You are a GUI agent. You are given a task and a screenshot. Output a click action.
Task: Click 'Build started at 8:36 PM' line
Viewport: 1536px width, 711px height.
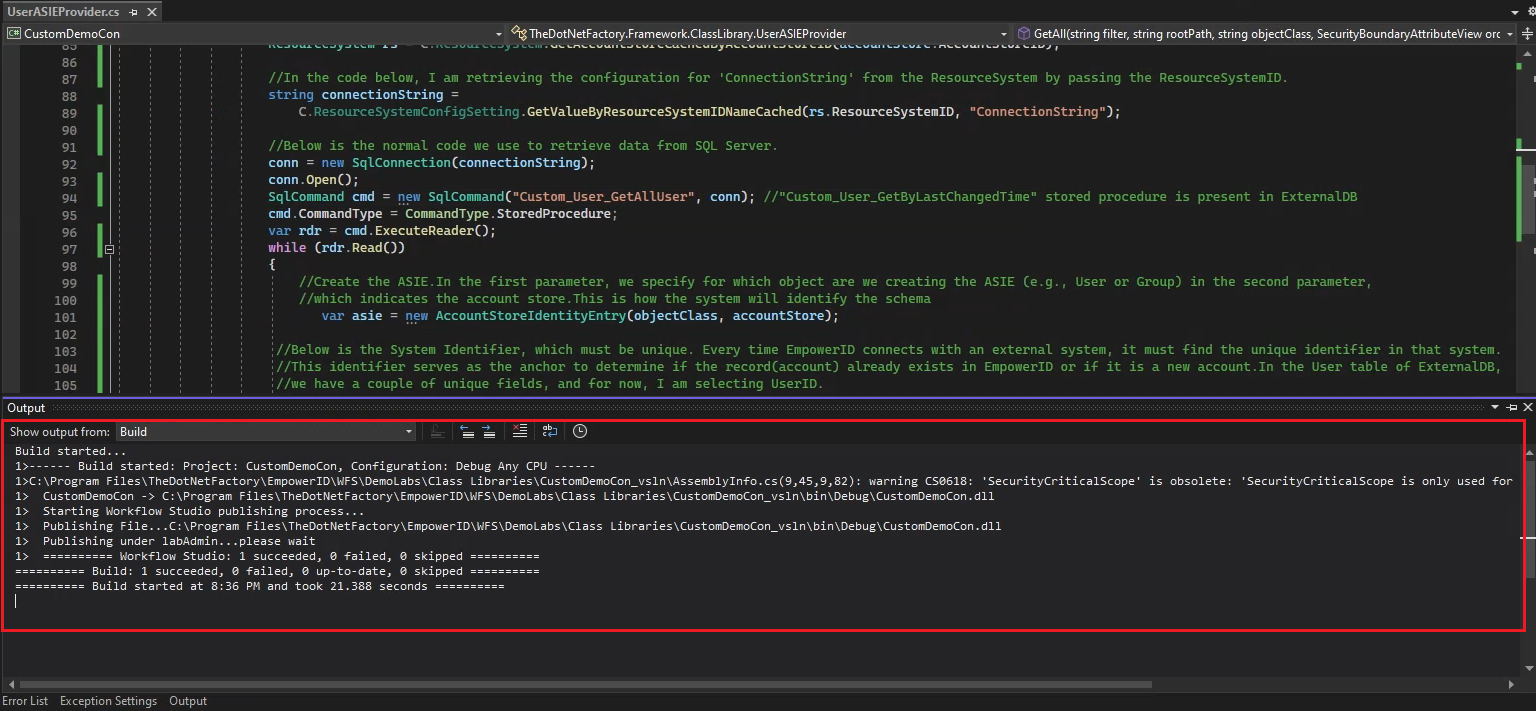point(260,586)
